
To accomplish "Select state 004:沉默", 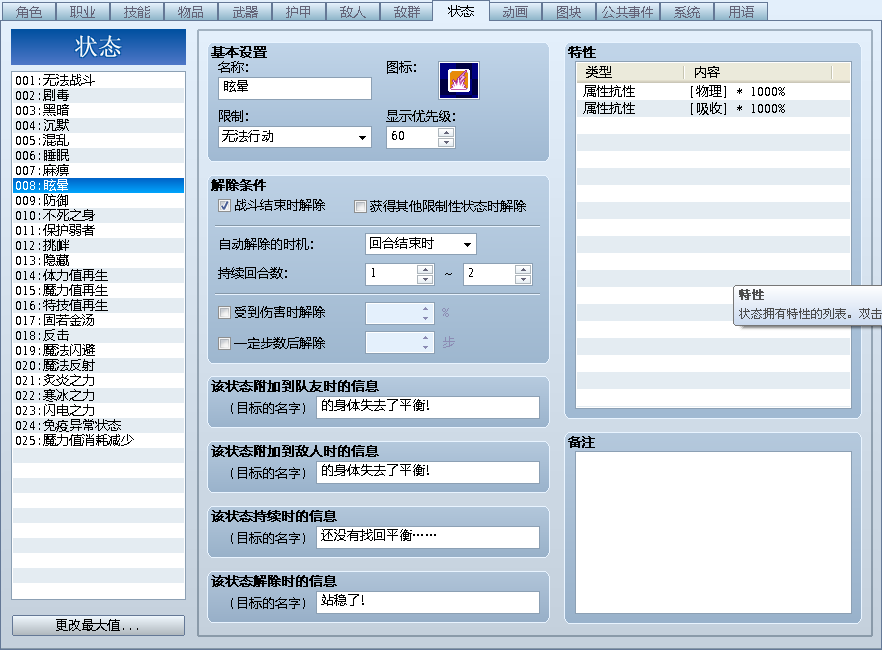I will pos(98,125).
